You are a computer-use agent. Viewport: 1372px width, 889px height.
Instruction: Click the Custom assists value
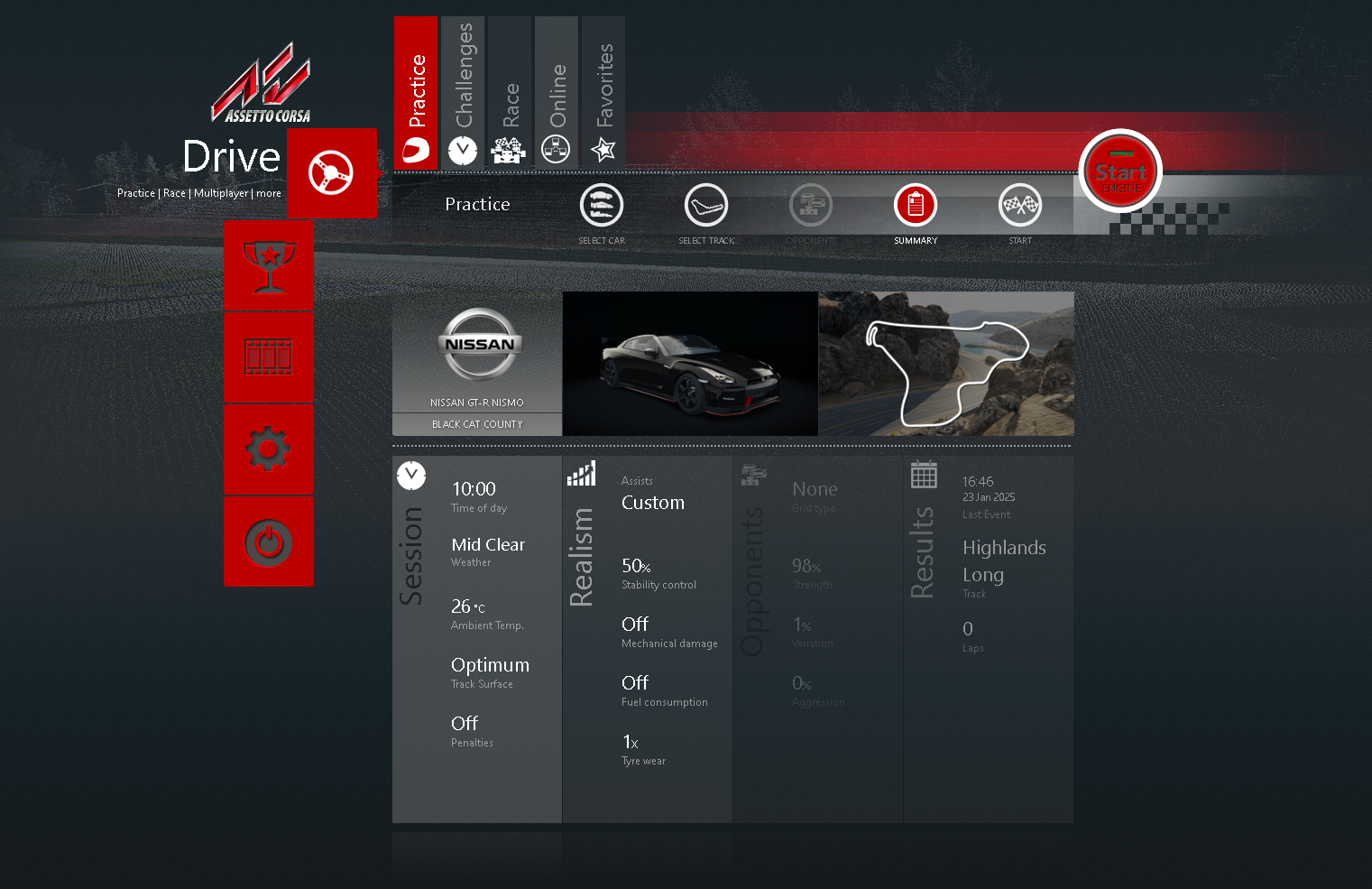pyautogui.click(x=653, y=503)
